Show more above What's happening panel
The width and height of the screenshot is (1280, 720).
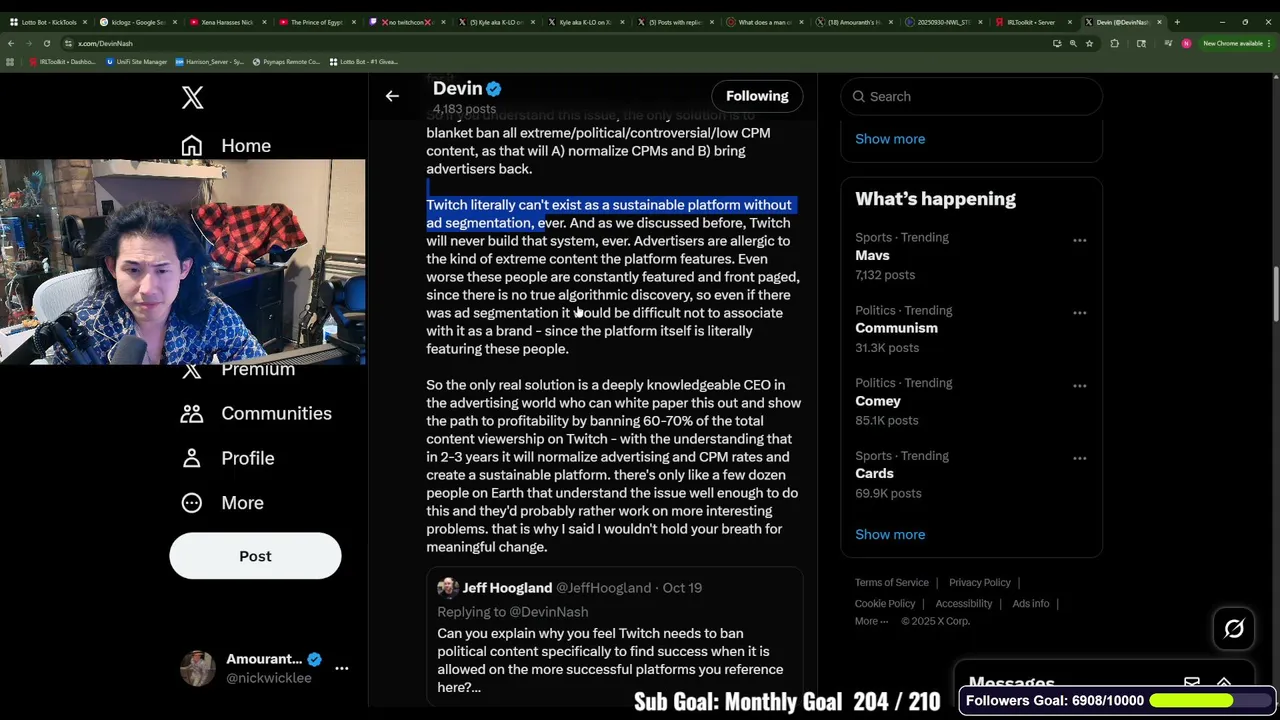(890, 139)
